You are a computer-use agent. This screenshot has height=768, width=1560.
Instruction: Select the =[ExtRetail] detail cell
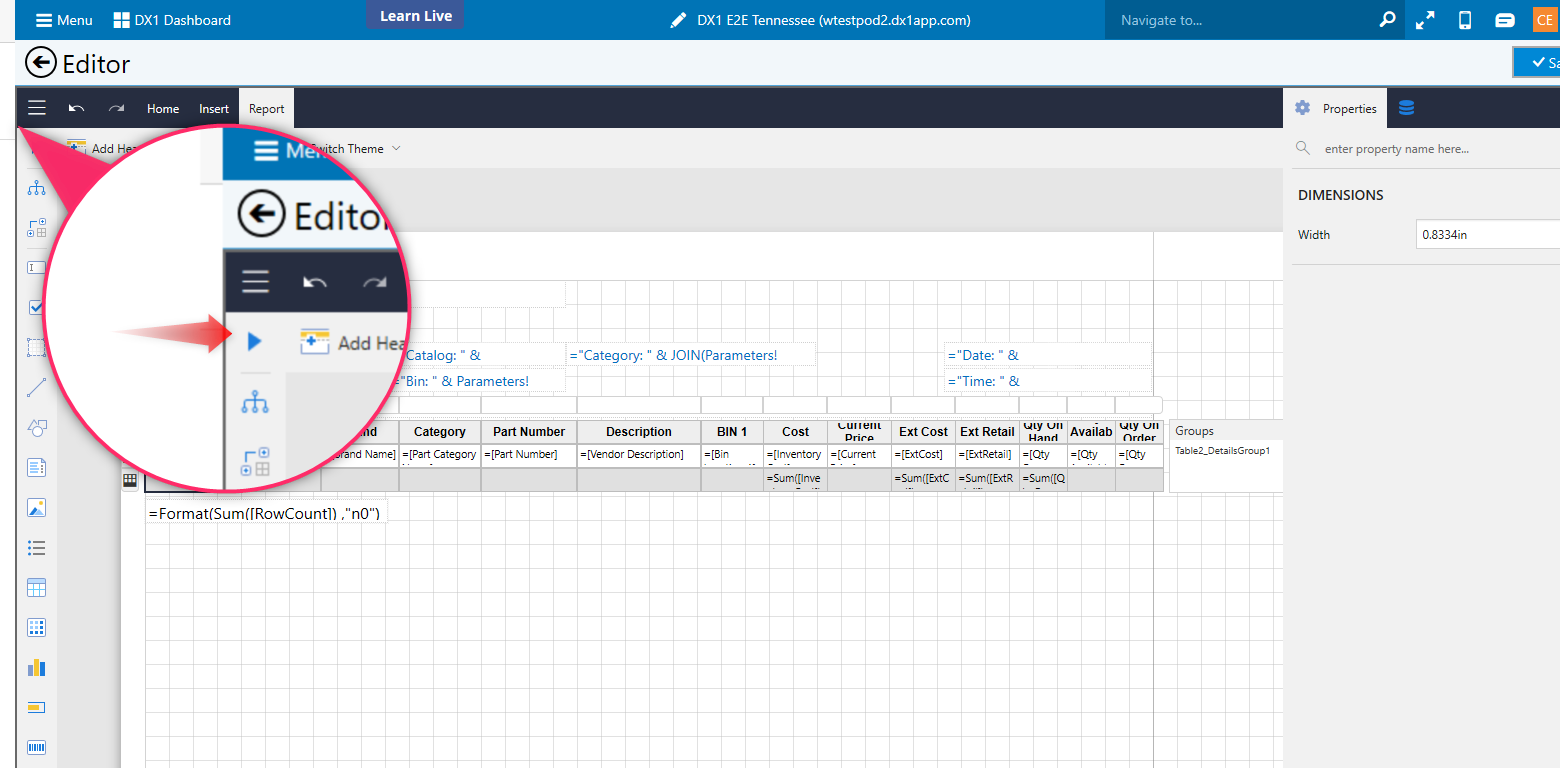(x=987, y=455)
